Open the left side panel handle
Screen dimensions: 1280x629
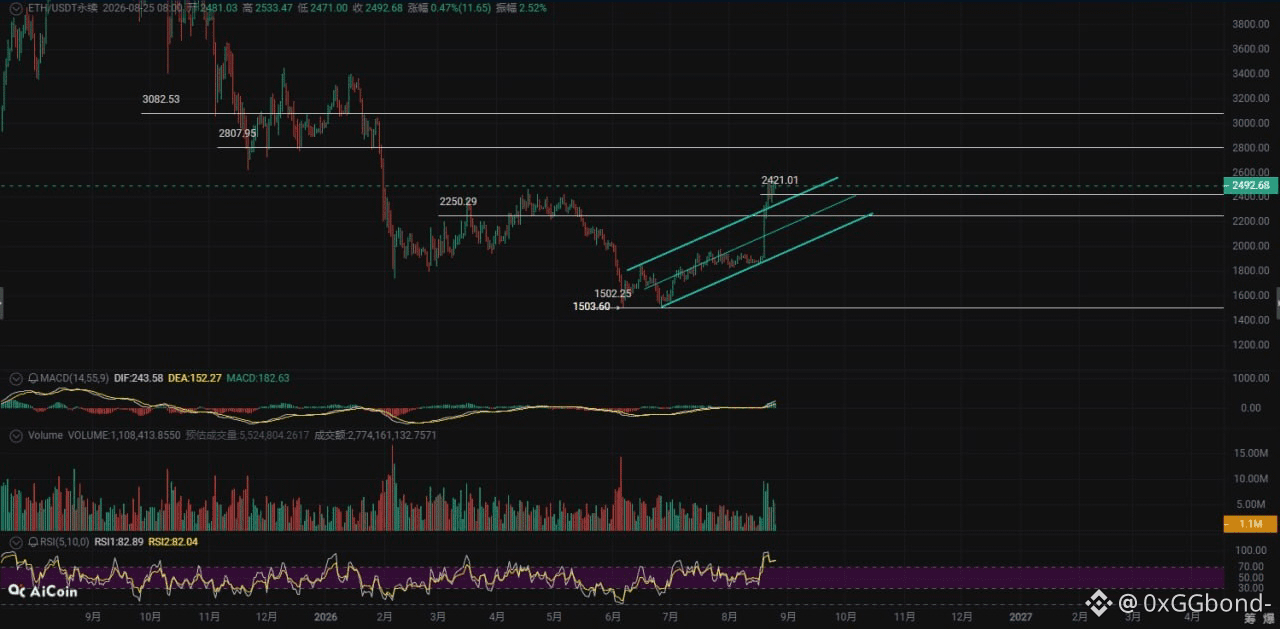click(x=3, y=301)
